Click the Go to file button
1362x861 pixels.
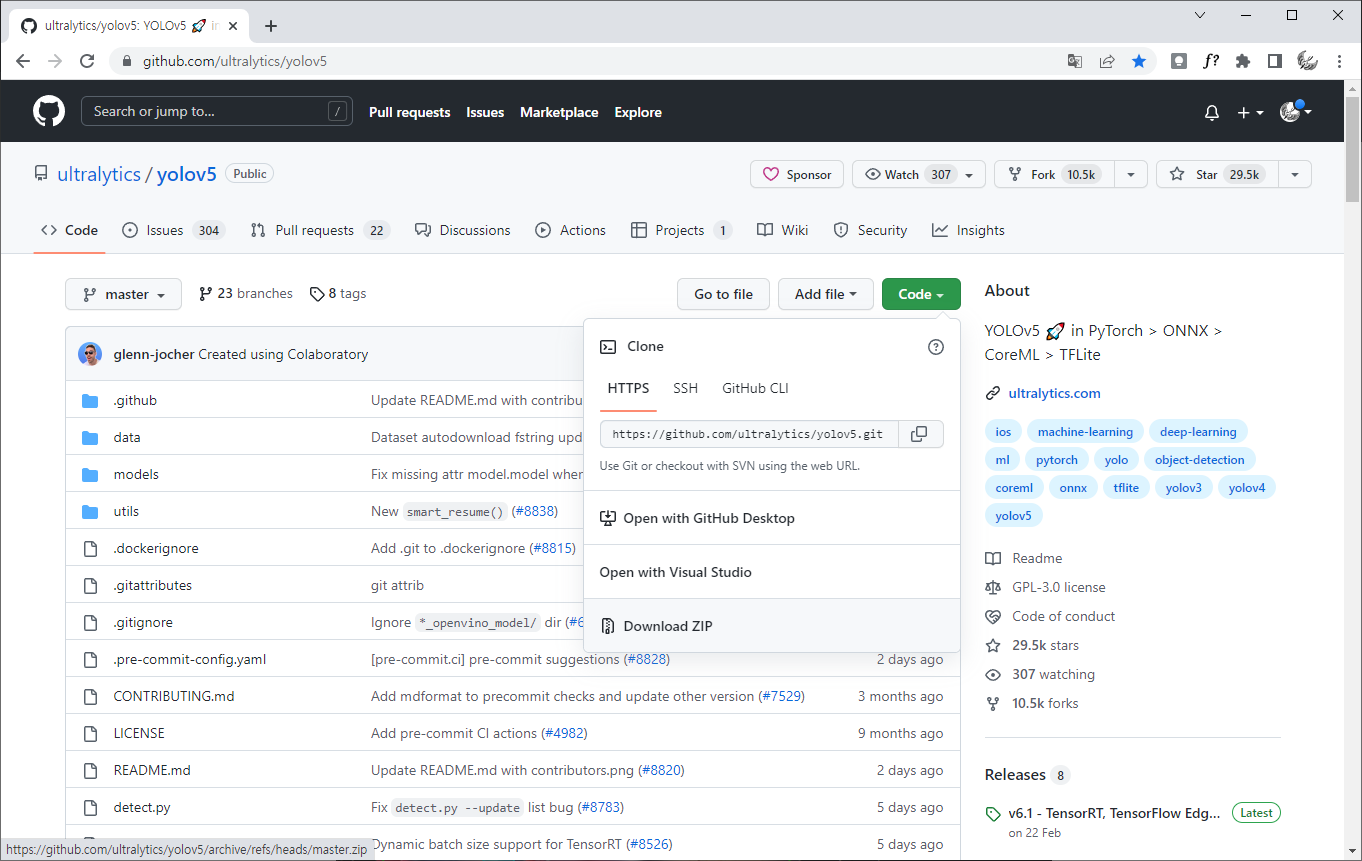coord(723,294)
